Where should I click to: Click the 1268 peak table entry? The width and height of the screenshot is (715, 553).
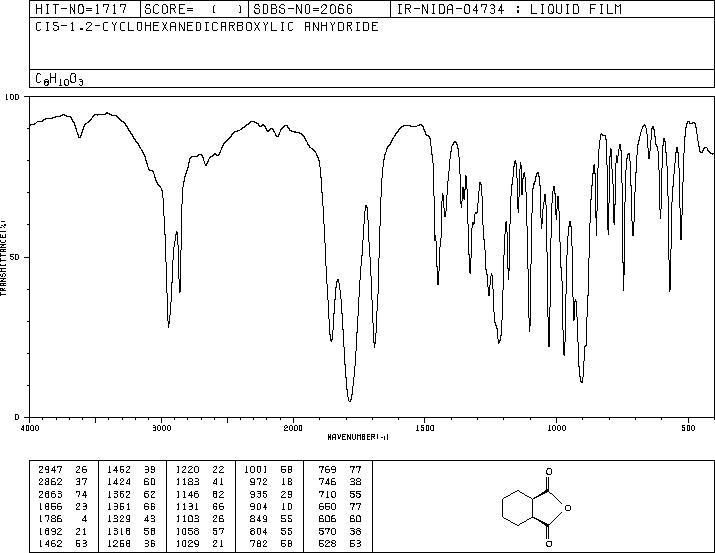pos(131,544)
